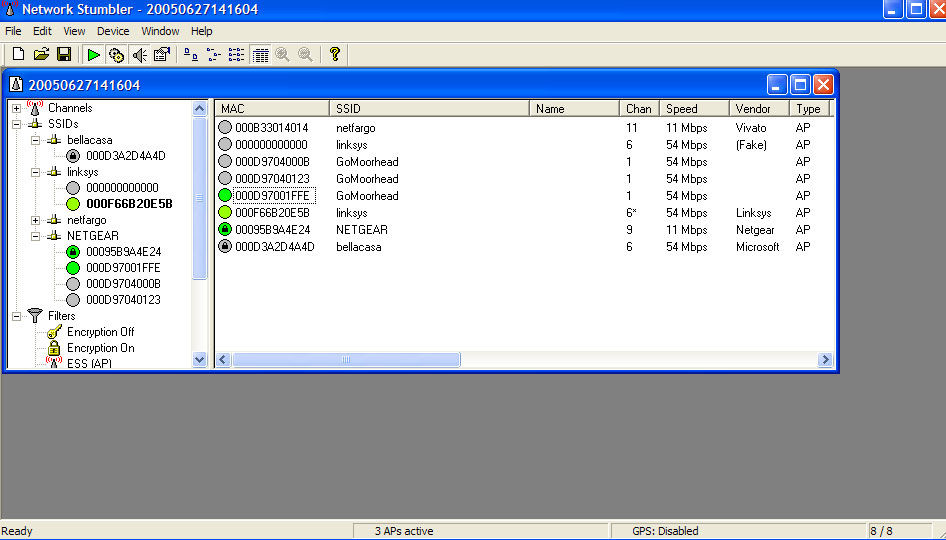This screenshot has width=946, height=540.
Task: Click gray signal icon of 000D9704000B row
Action: tap(225, 162)
